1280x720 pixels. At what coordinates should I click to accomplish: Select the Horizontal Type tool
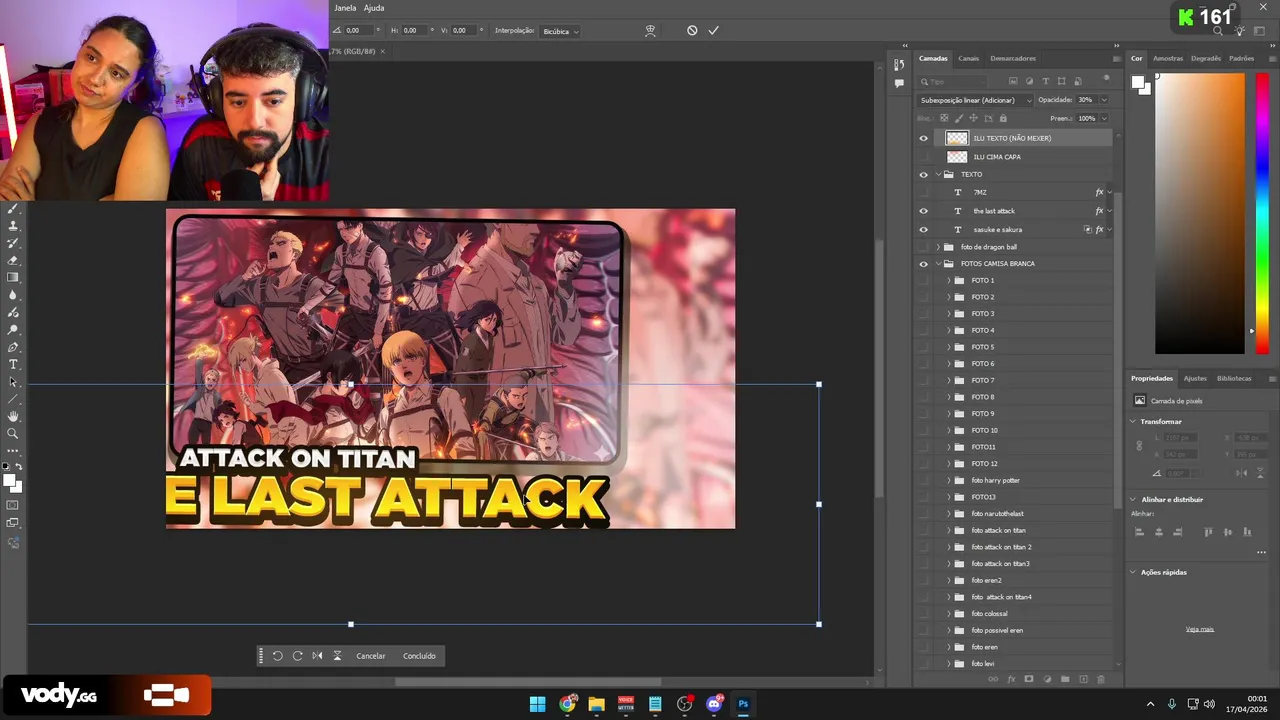click(13, 364)
